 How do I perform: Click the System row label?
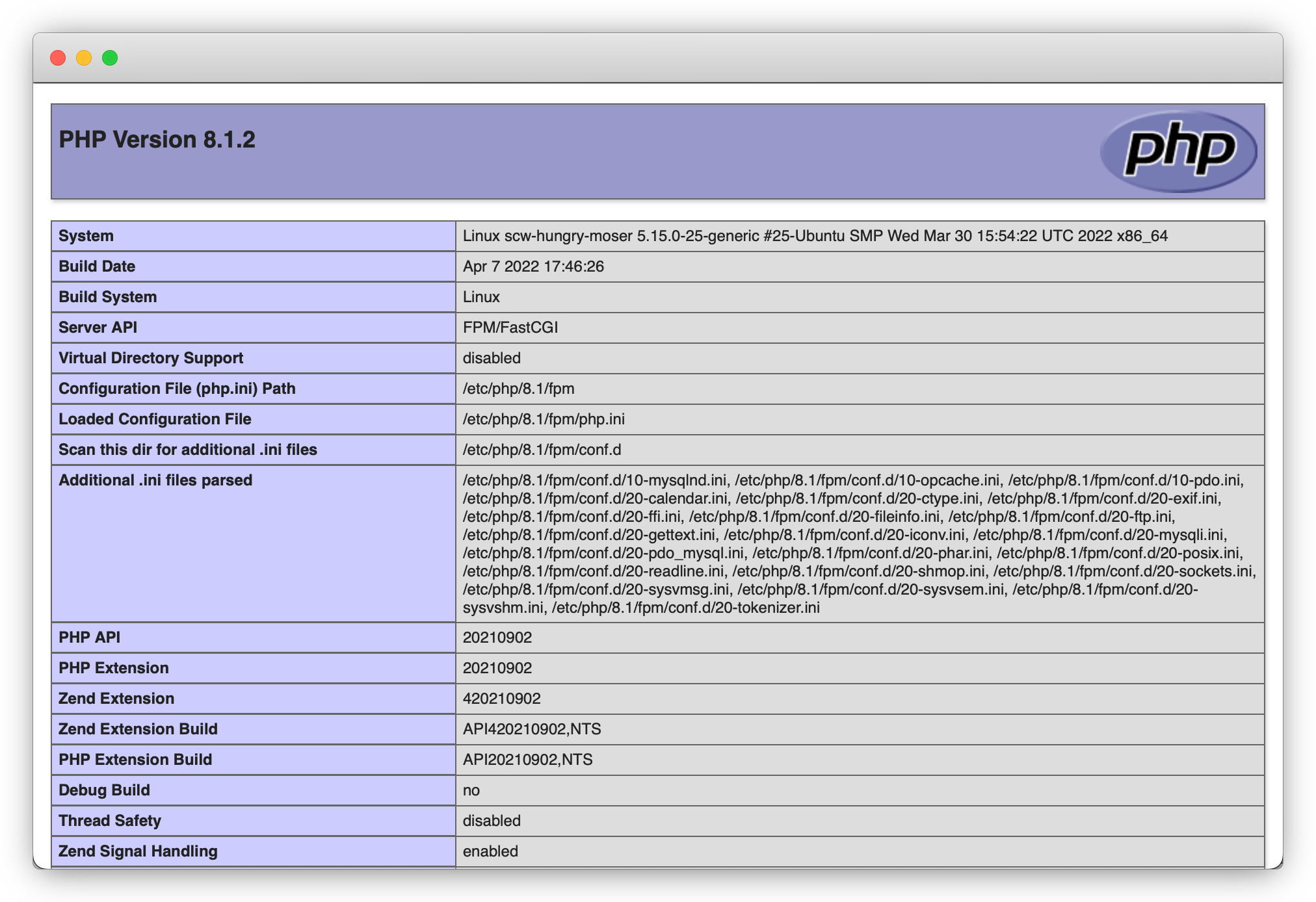[86, 236]
